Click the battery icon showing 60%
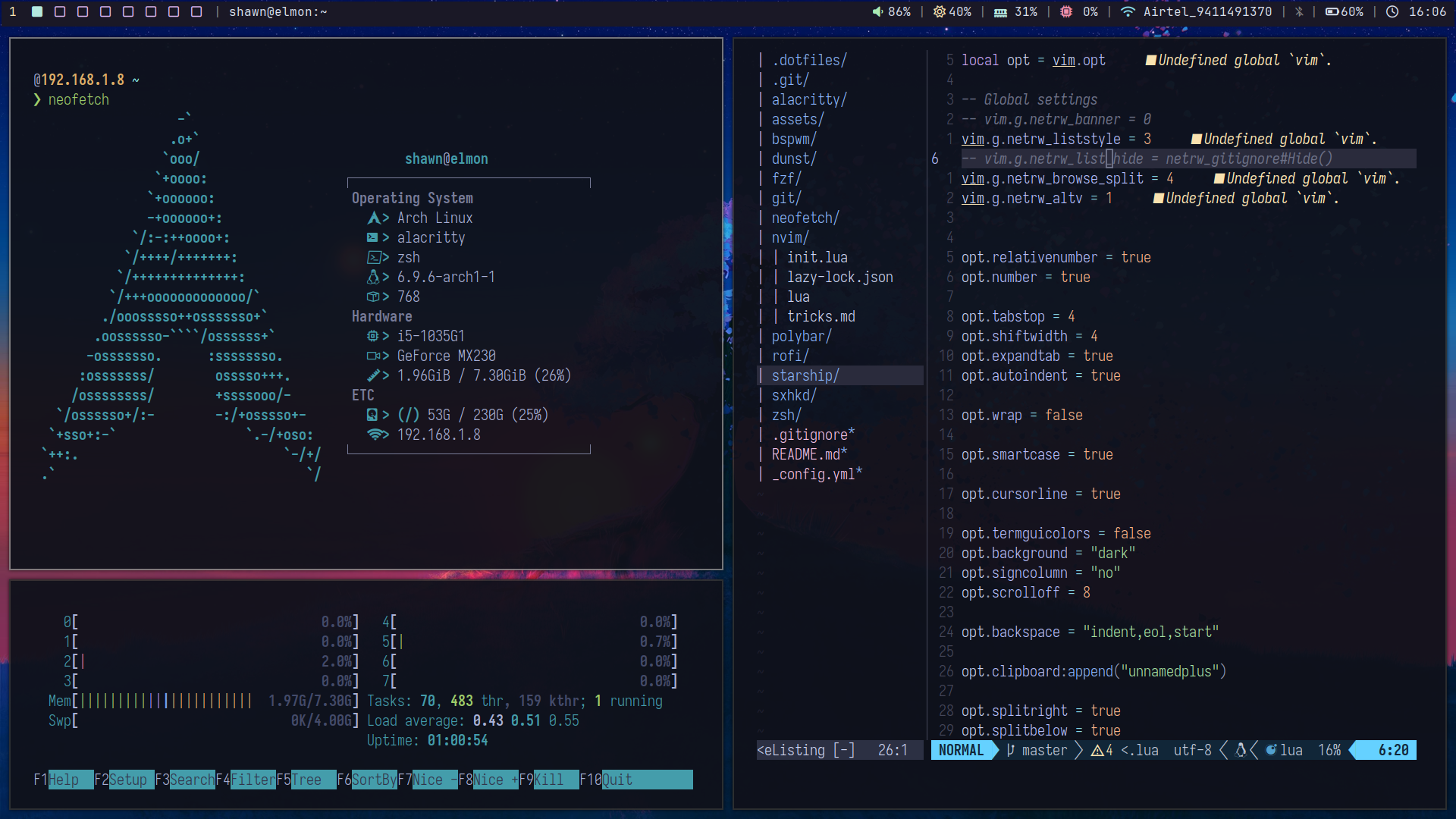Image resolution: width=1456 pixels, height=819 pixels. click(1332, 11)
